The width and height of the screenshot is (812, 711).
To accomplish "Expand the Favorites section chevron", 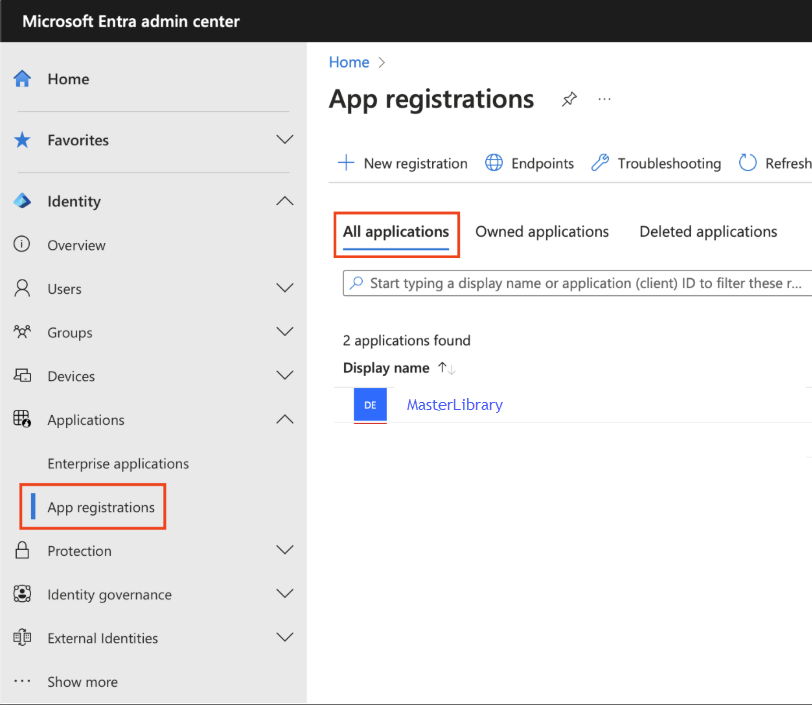I will 285,140.
